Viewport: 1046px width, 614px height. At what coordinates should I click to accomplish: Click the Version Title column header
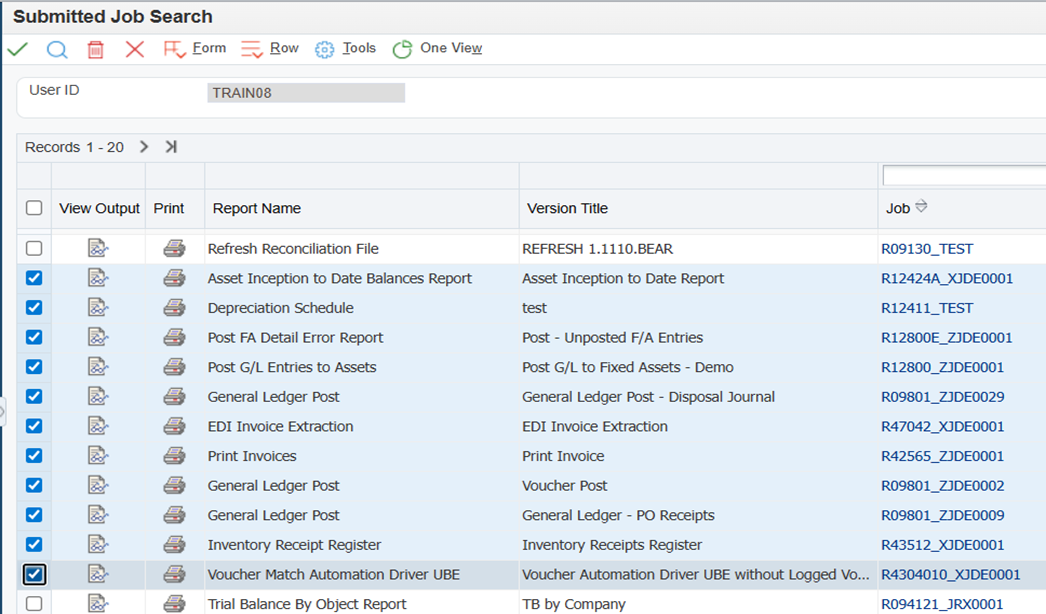pyautogui.click(x=567, y=208)
